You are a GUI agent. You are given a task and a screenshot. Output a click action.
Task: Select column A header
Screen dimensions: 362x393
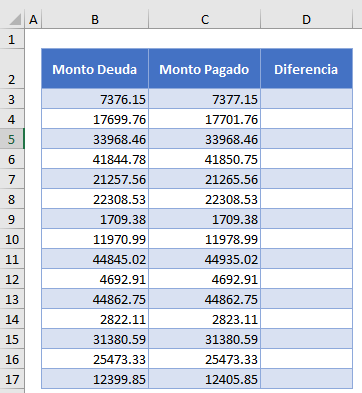pos(33,20)
